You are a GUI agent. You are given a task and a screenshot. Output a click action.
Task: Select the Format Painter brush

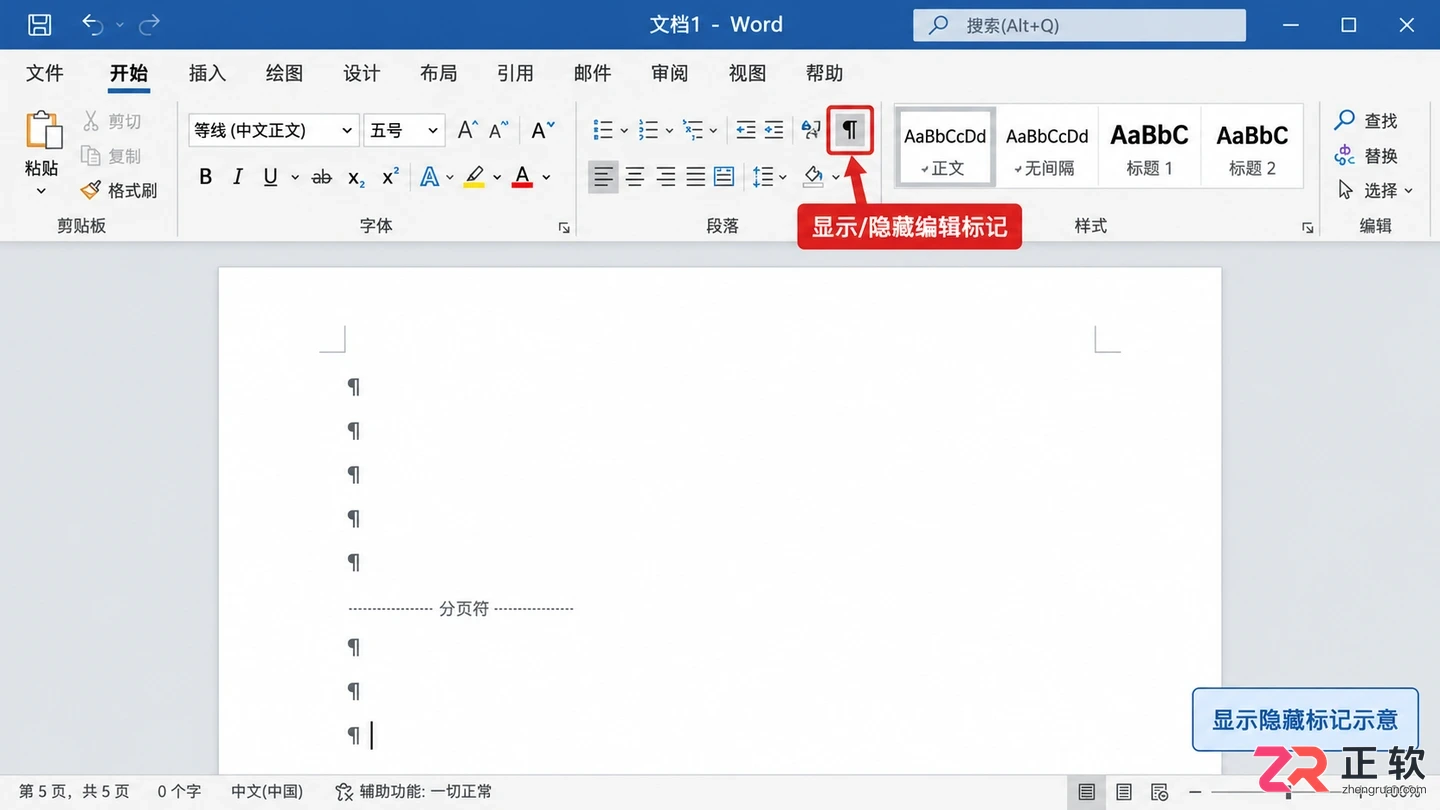click(x=91, y=190)
